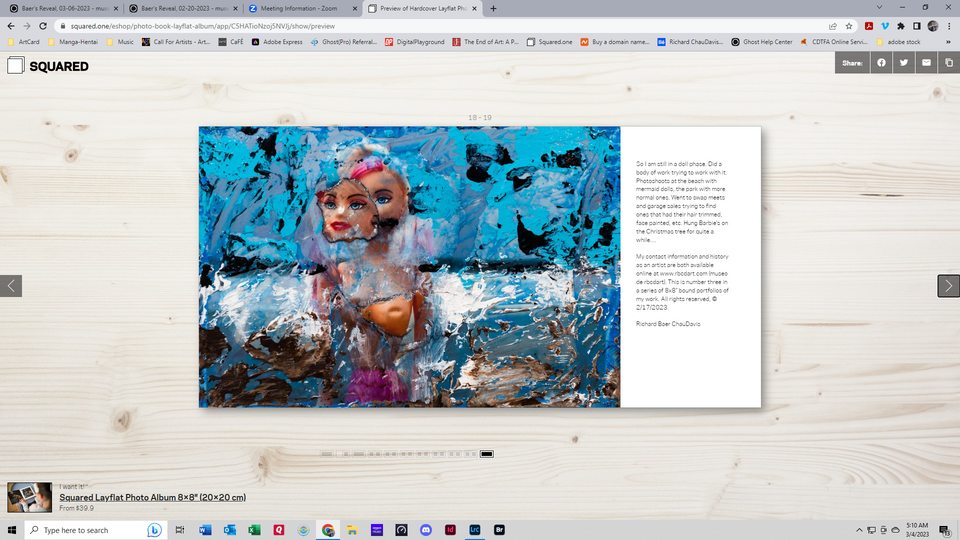Select the Preview of Hardcover Layflat tab
This screenshot has height=540, width=960.
click(421, 9)
